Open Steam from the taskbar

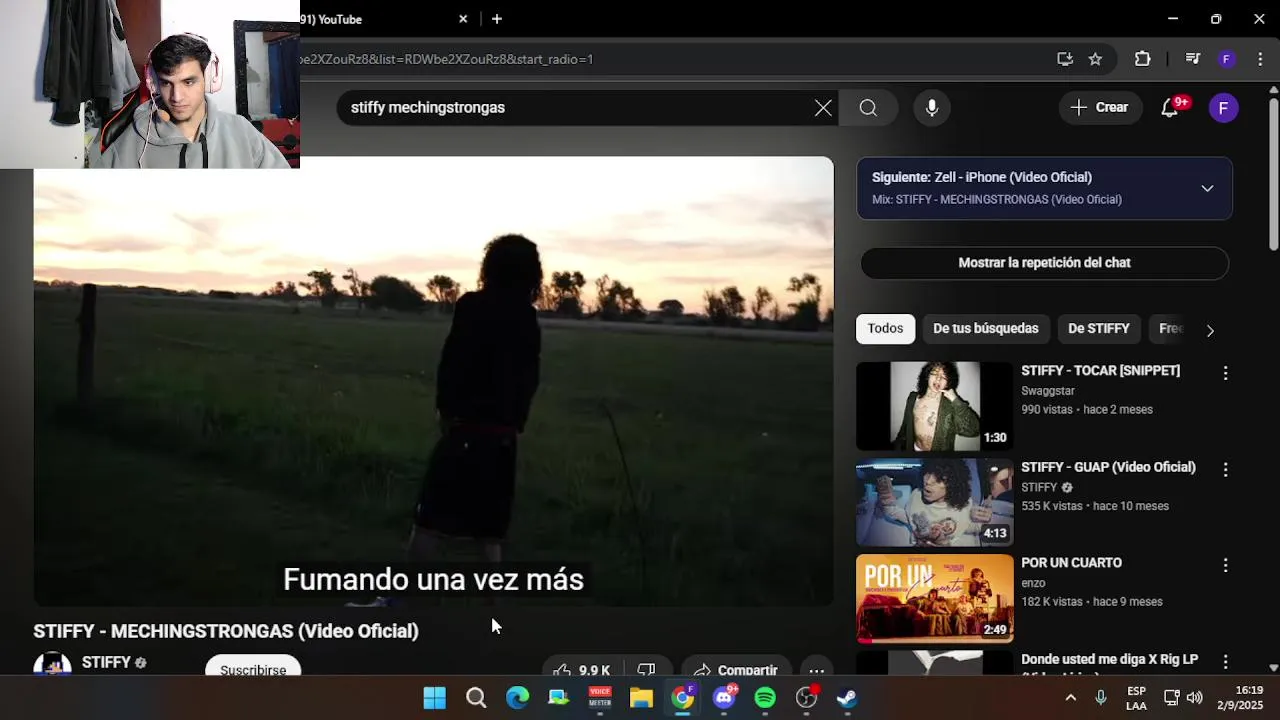847,698
